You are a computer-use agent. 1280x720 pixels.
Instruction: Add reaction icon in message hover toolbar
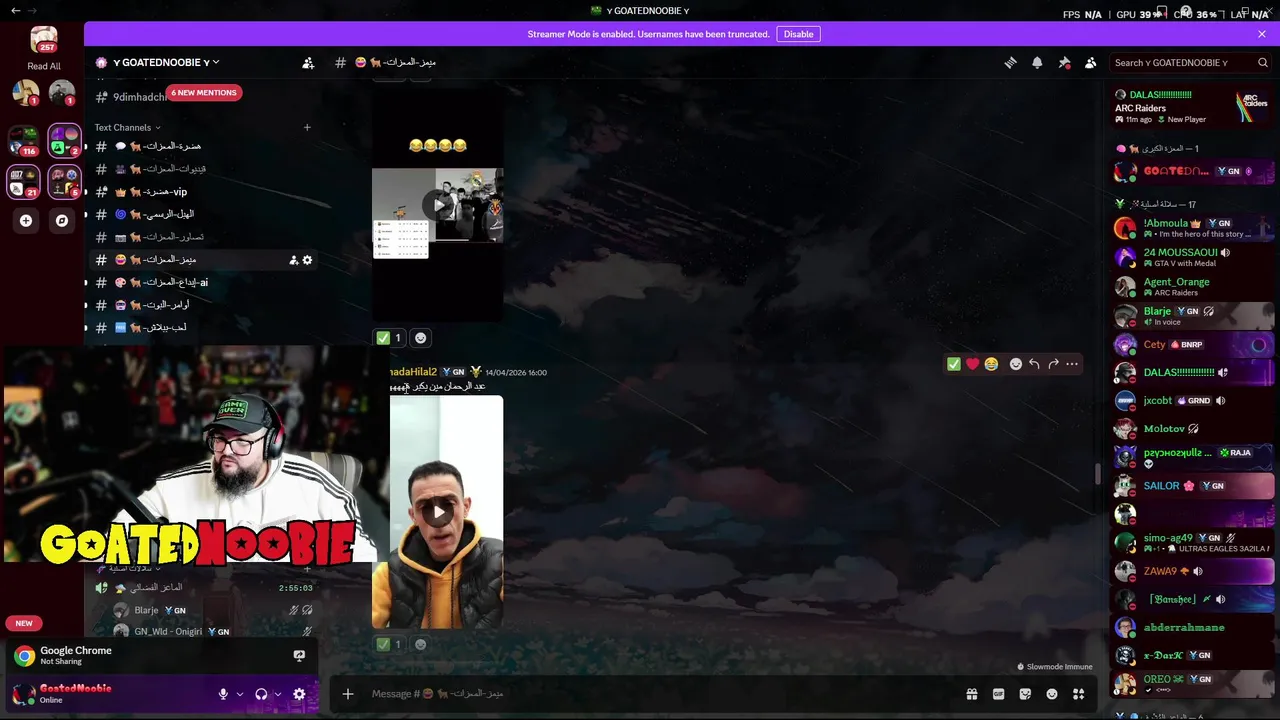pyautogui.click(x=1016, y=364)
